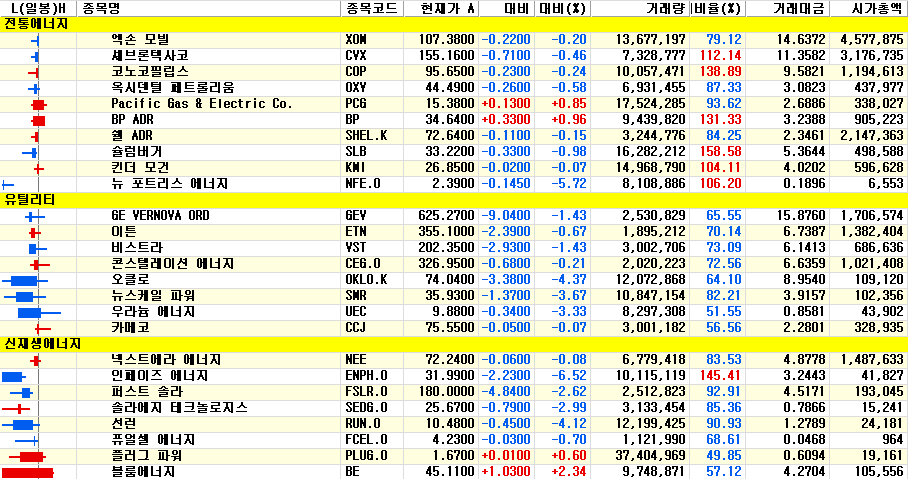The width and height of the screenshot is (908, 479).
Task: Select 넥스트에라 에너지 stock name
Action: click(166, 360)
